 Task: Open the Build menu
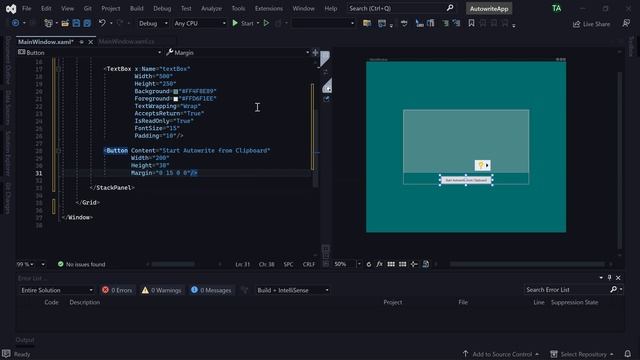136,8
